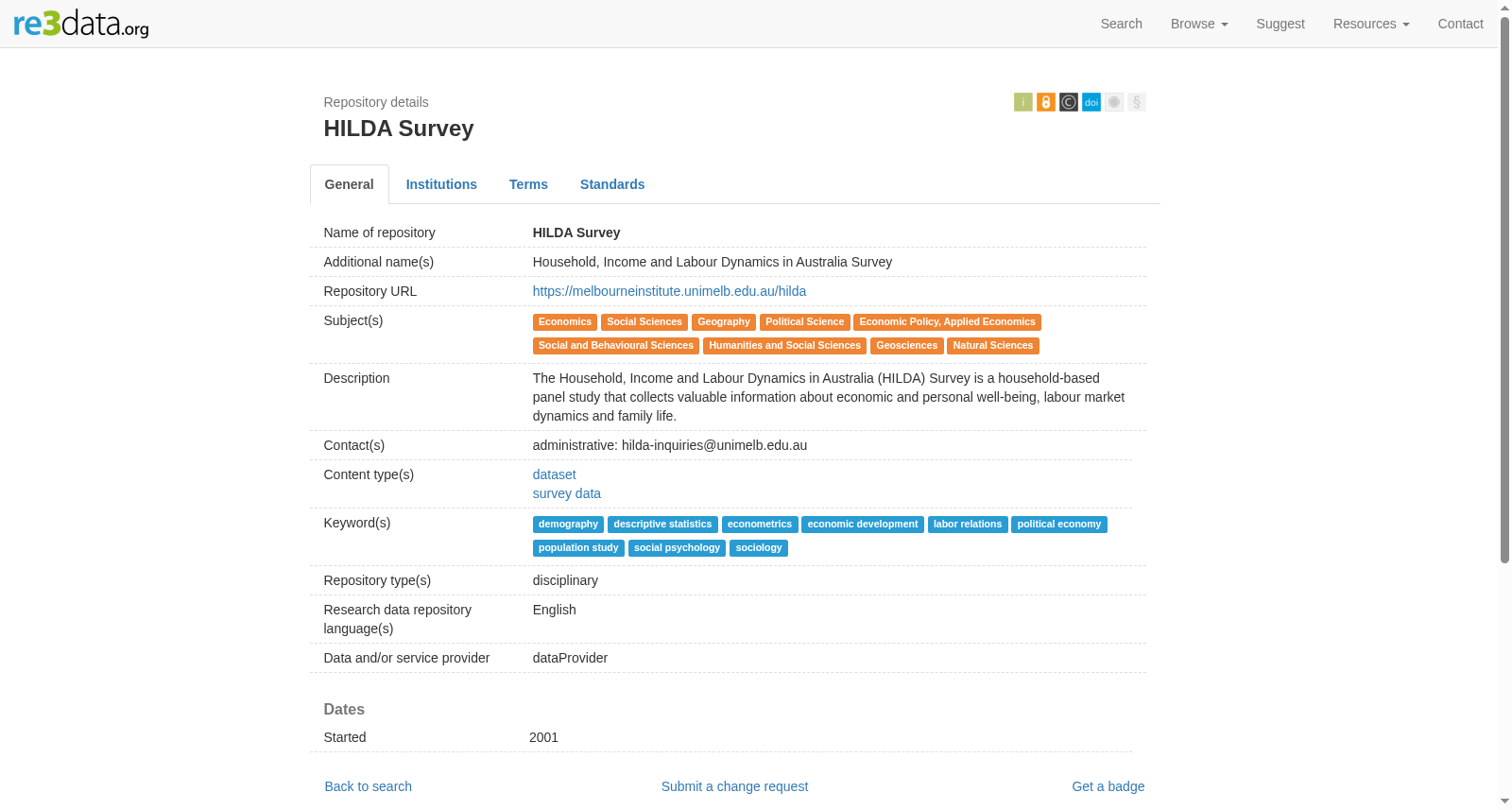Click the green information badge icon
Image resolution: width=1512 pixels, height=810 pixels.
(x=1022, y=102)
